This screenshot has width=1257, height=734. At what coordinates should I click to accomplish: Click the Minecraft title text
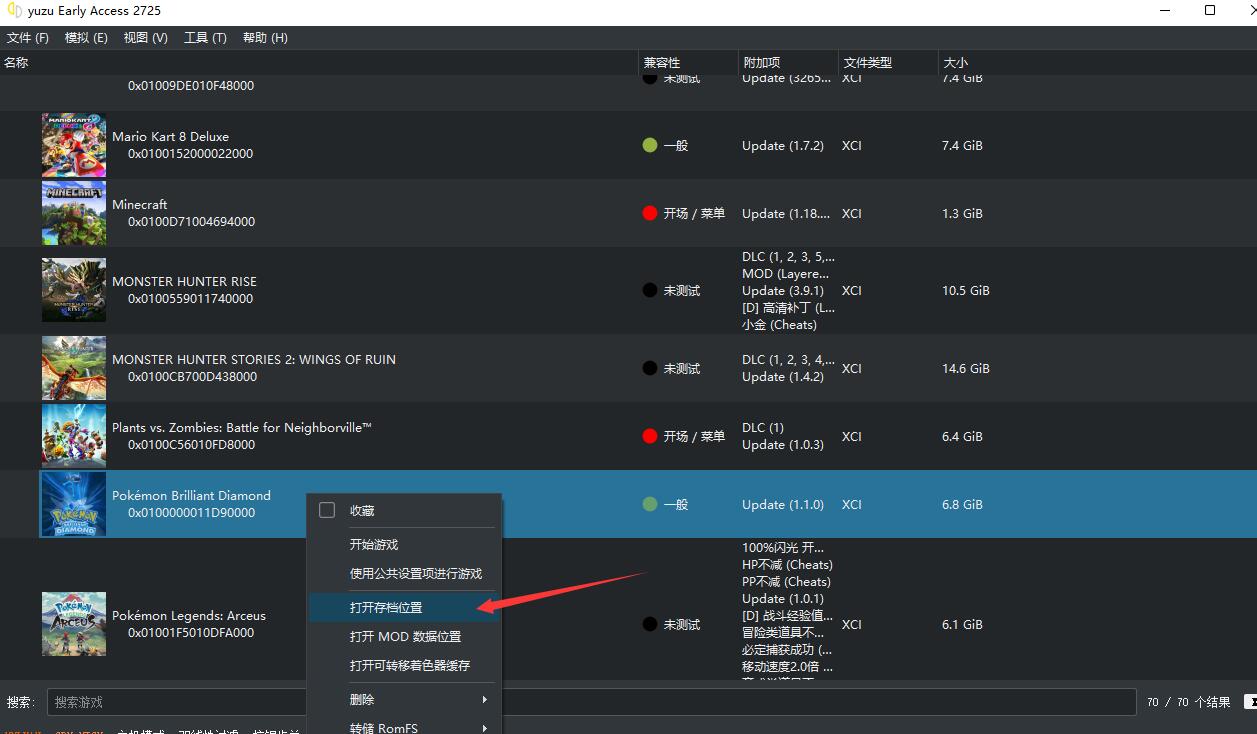click(x=140, y=205)
